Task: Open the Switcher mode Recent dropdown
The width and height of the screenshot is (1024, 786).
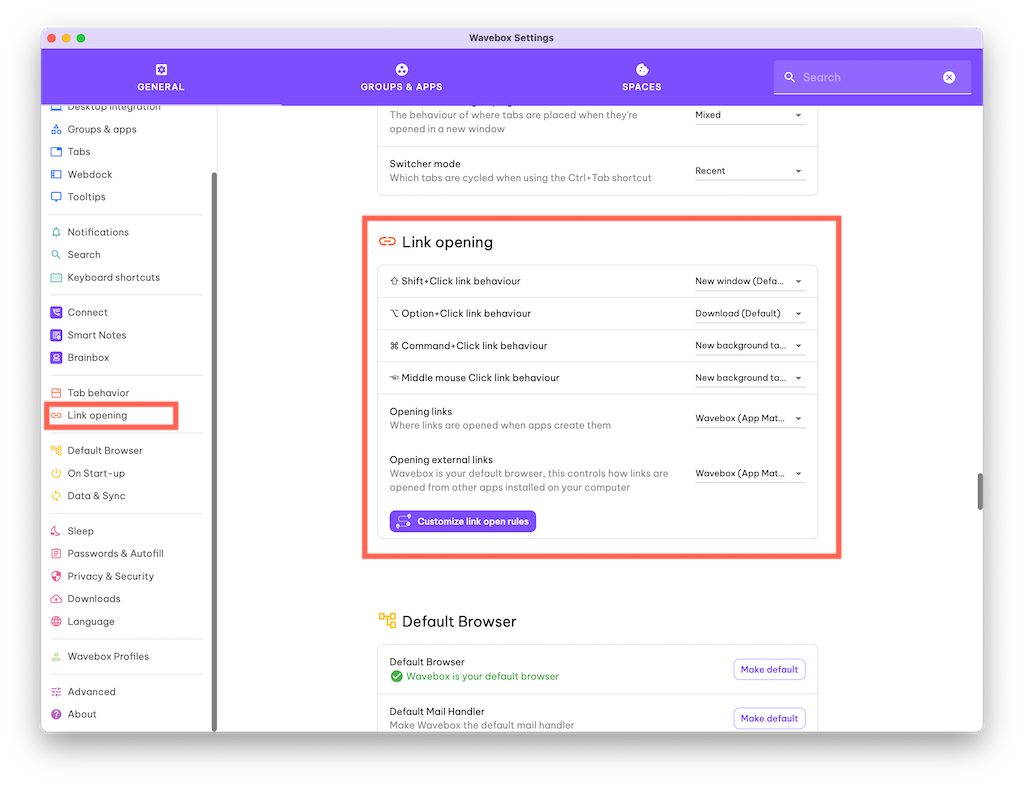Action: (750, 171)
